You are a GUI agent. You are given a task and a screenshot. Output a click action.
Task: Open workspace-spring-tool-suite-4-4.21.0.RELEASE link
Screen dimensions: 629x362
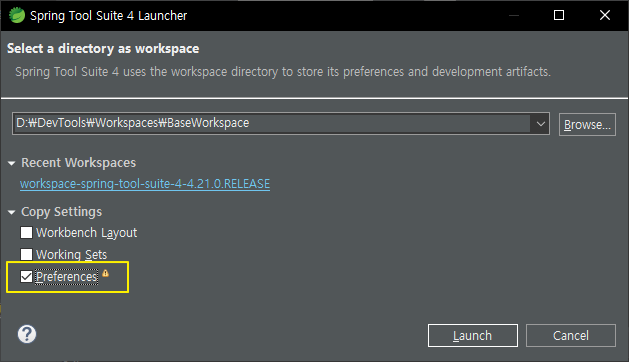(x=145, y=184)
